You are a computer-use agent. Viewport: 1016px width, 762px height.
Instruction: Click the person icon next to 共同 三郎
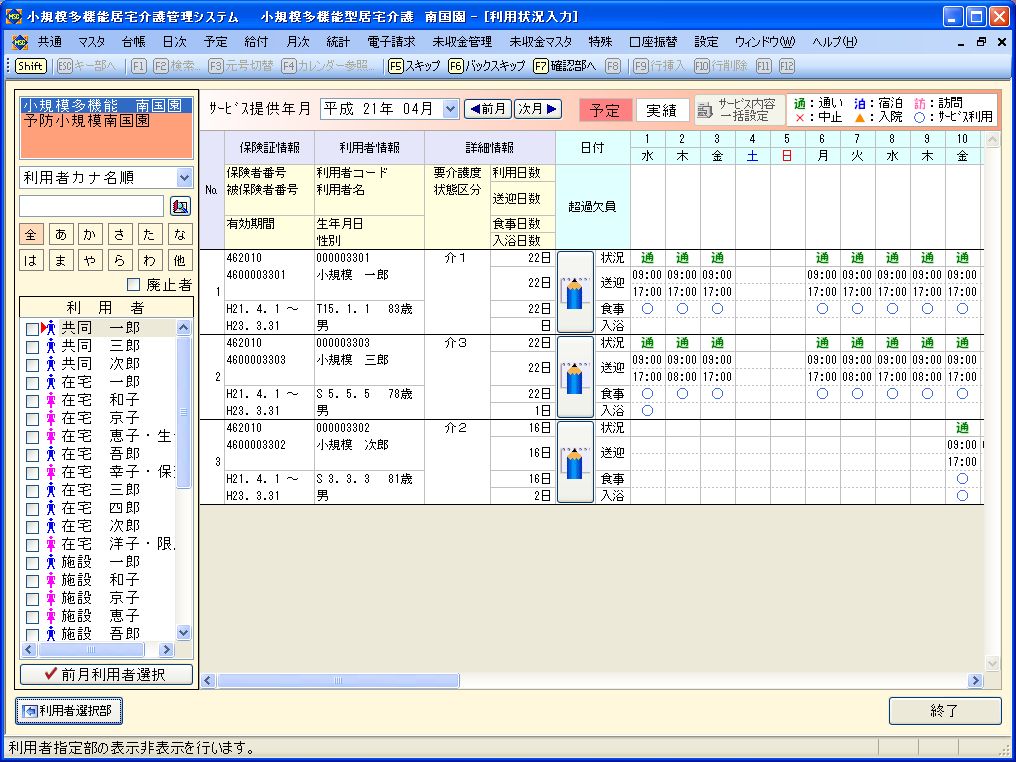(x=50, y=346)
